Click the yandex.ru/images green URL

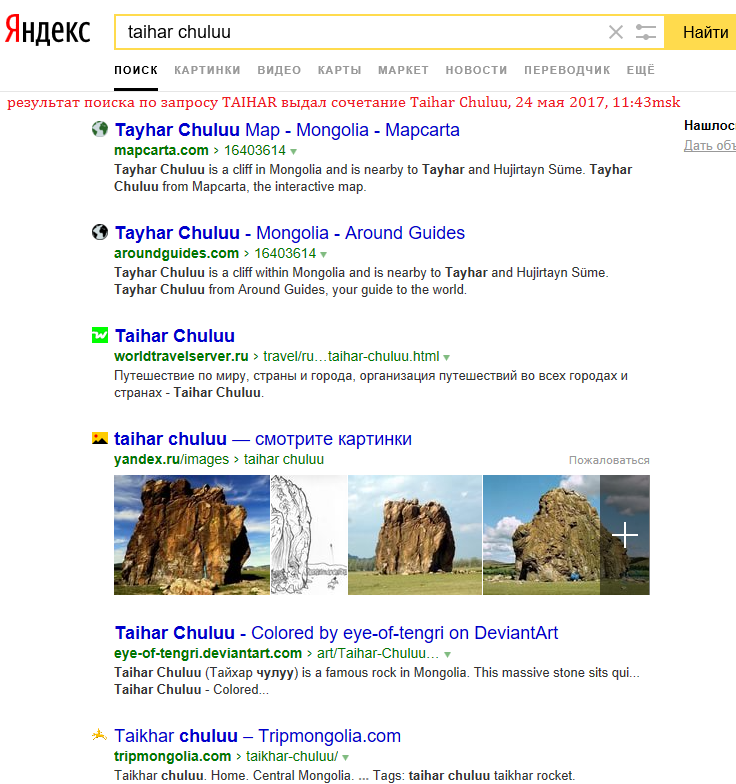(x=171, y=459)
